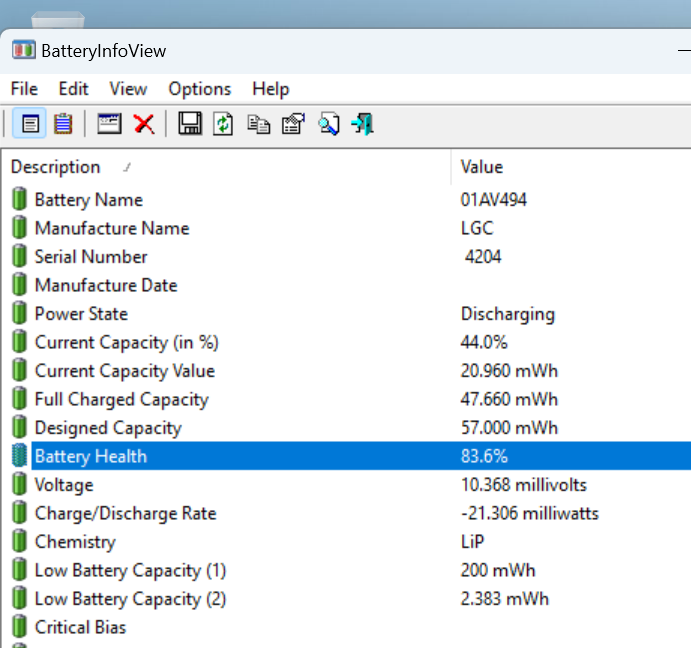Click the battery icon beside Critical Bias

click(x=19, y=627)
